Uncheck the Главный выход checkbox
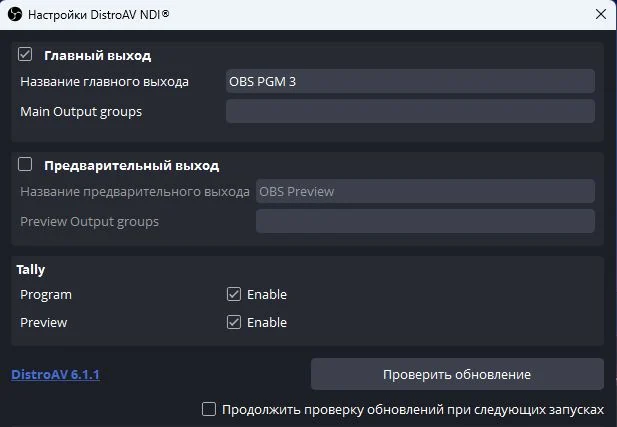 click(x=25, y=54)
